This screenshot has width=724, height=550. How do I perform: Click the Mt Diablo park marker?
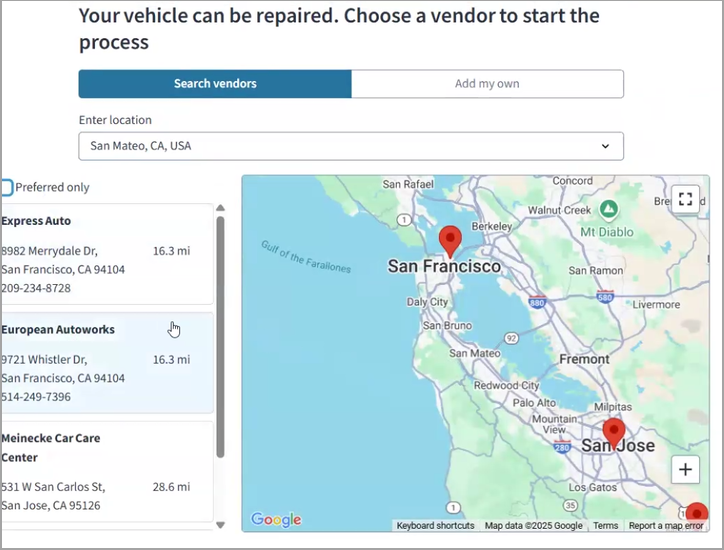612,209
